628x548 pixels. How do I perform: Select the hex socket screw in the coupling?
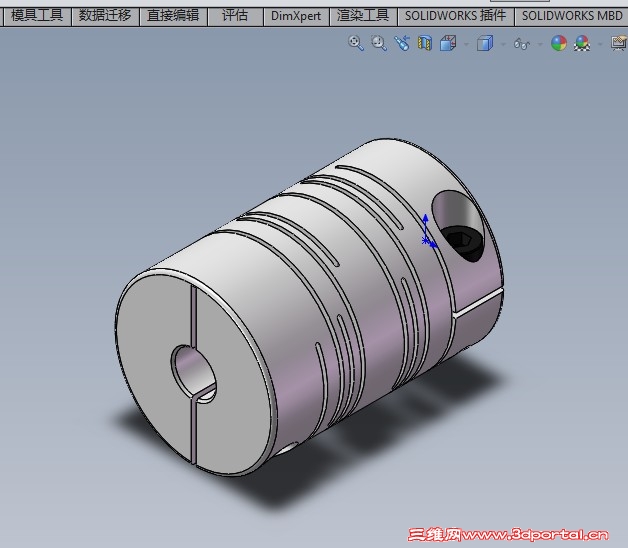coord(463,240)
